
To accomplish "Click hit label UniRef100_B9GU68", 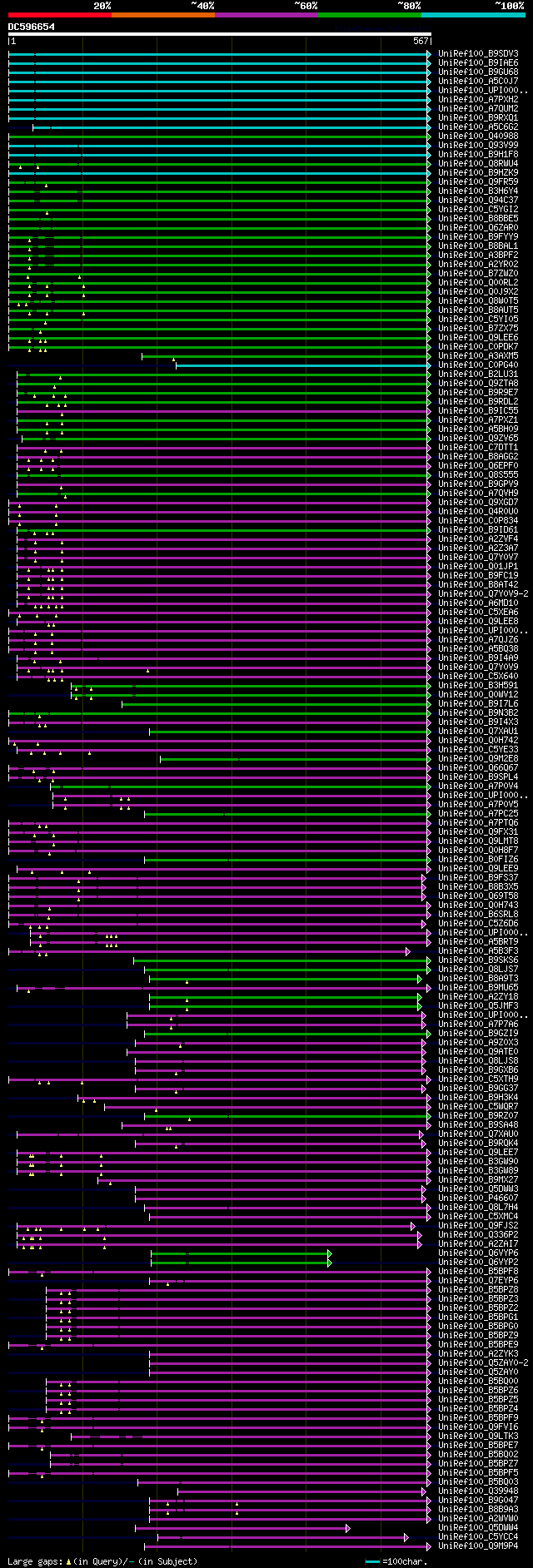I will point(478,72).
